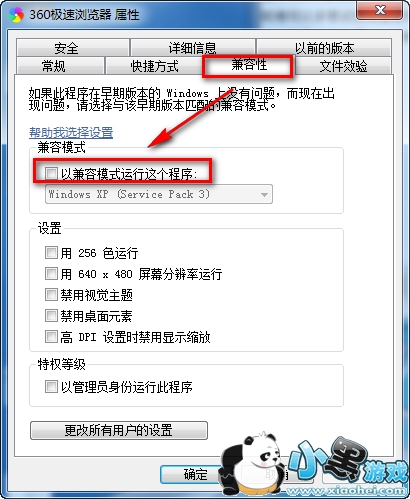Screen dimensions: 410x499
Task: Check the 用 256 色运行 option
Action: click(51, 252)
